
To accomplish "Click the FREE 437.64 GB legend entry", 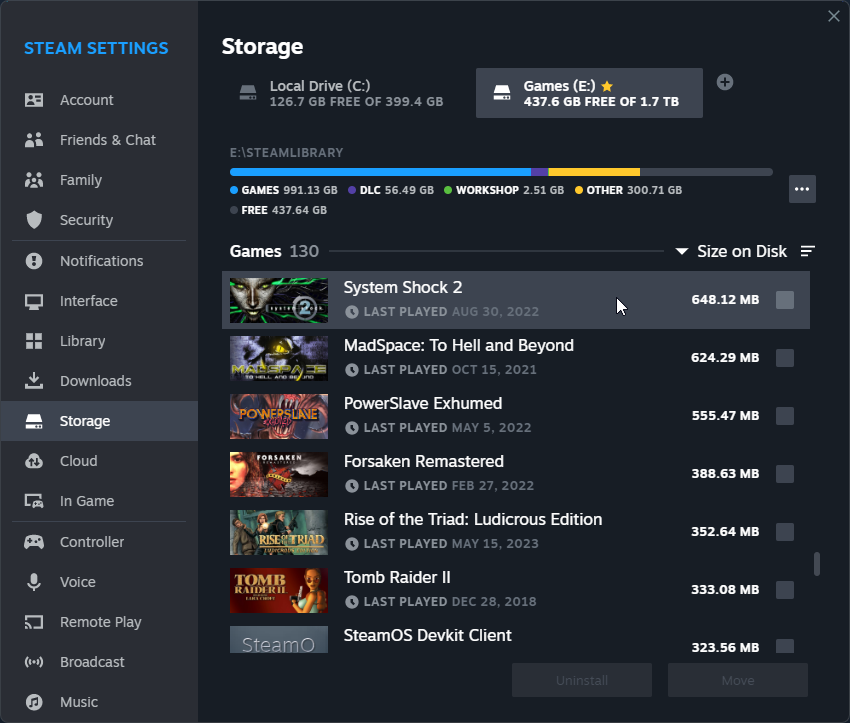I will [x=279, y=210].
